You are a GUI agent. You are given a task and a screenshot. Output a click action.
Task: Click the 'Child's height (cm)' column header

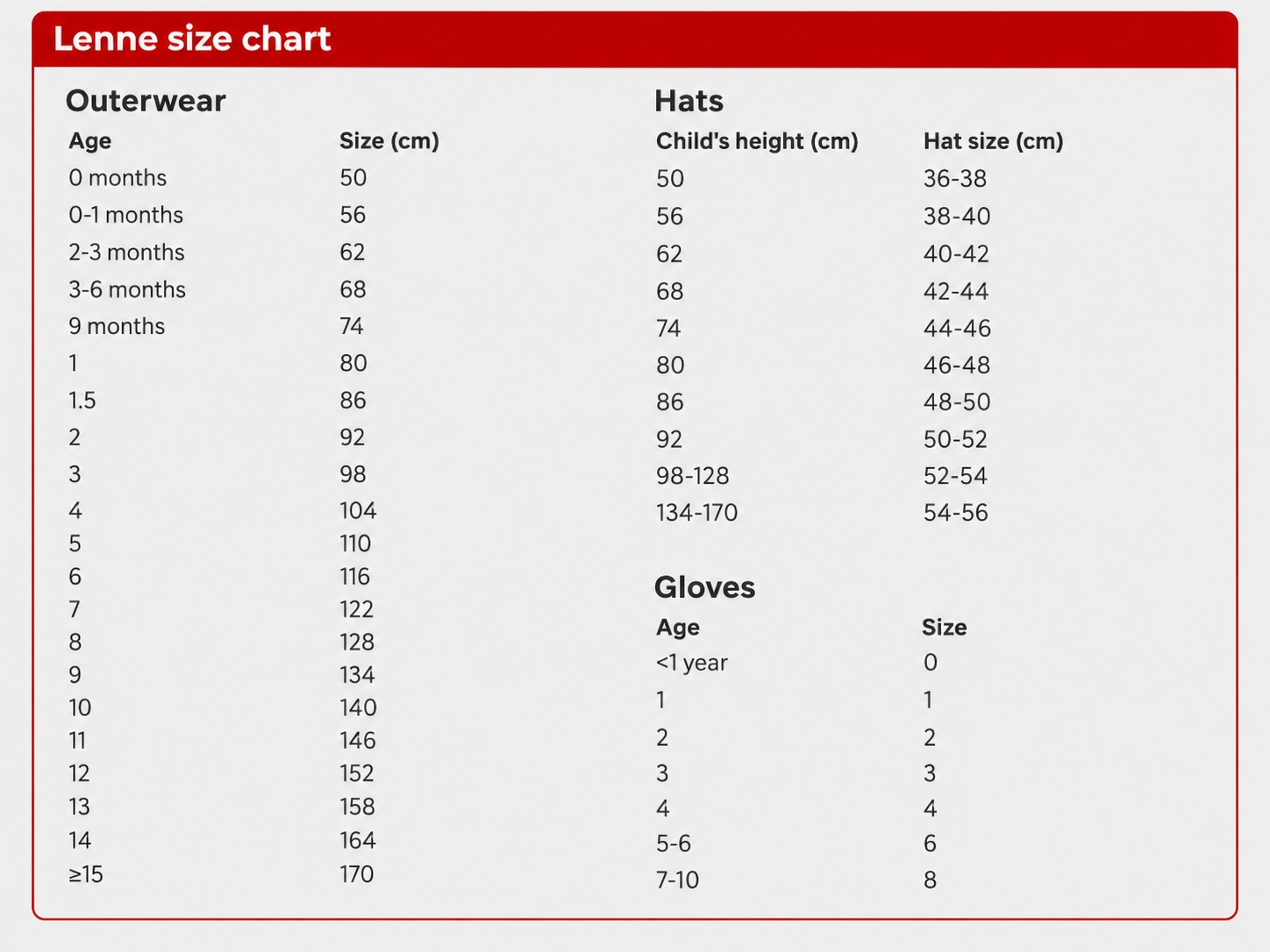[757, 141]
